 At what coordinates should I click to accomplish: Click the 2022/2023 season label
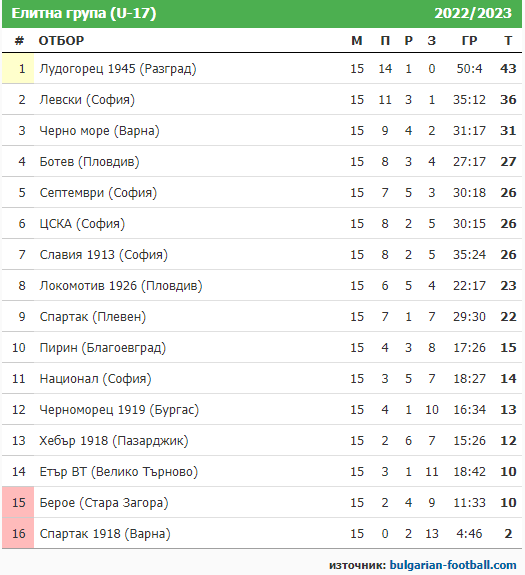[x=473, y=13]
